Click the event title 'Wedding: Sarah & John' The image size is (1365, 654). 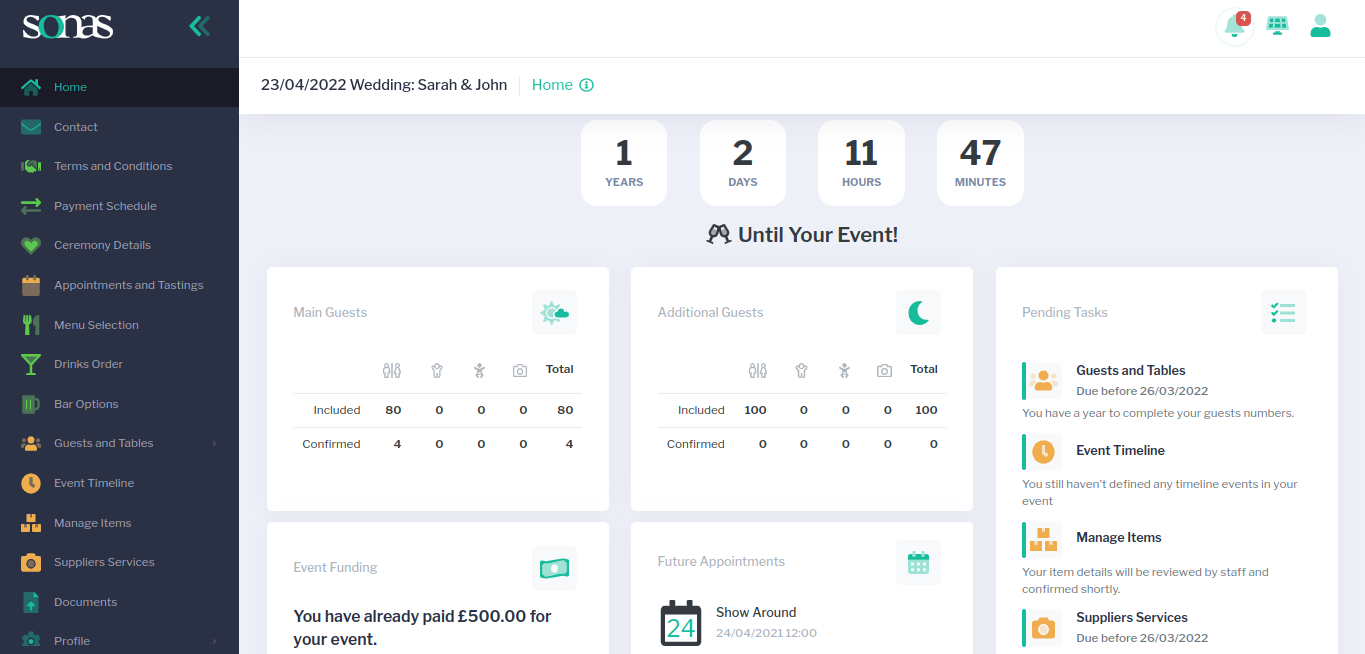coord(428,85)
